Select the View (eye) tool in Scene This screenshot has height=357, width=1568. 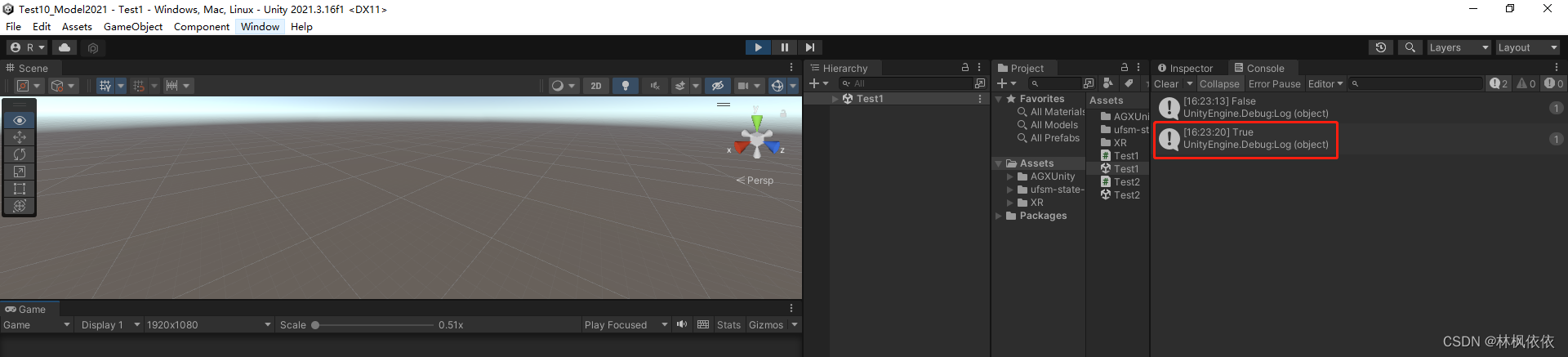coord(20,120)
